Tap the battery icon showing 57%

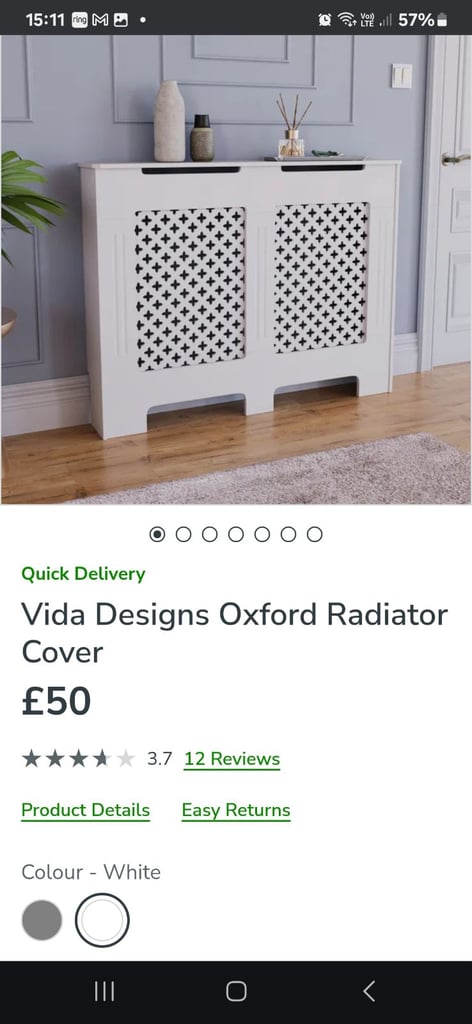(x=442, y=20)
